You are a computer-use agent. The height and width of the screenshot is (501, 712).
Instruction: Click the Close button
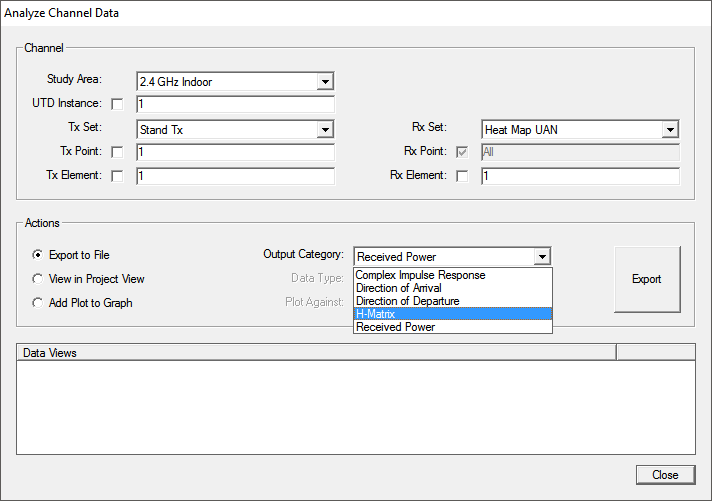click(665, 475)
